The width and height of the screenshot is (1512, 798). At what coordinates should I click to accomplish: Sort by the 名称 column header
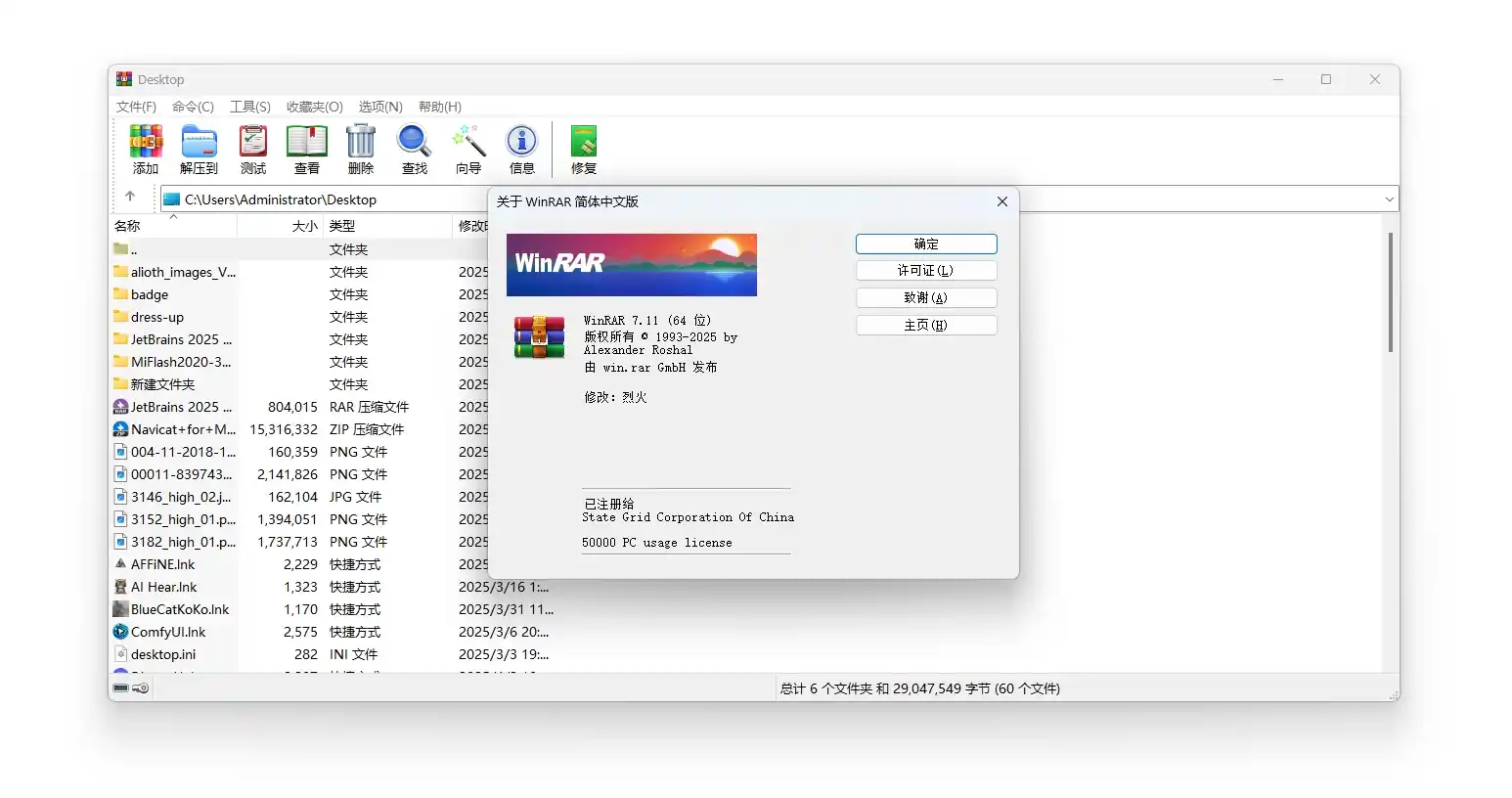click(127, 226)
